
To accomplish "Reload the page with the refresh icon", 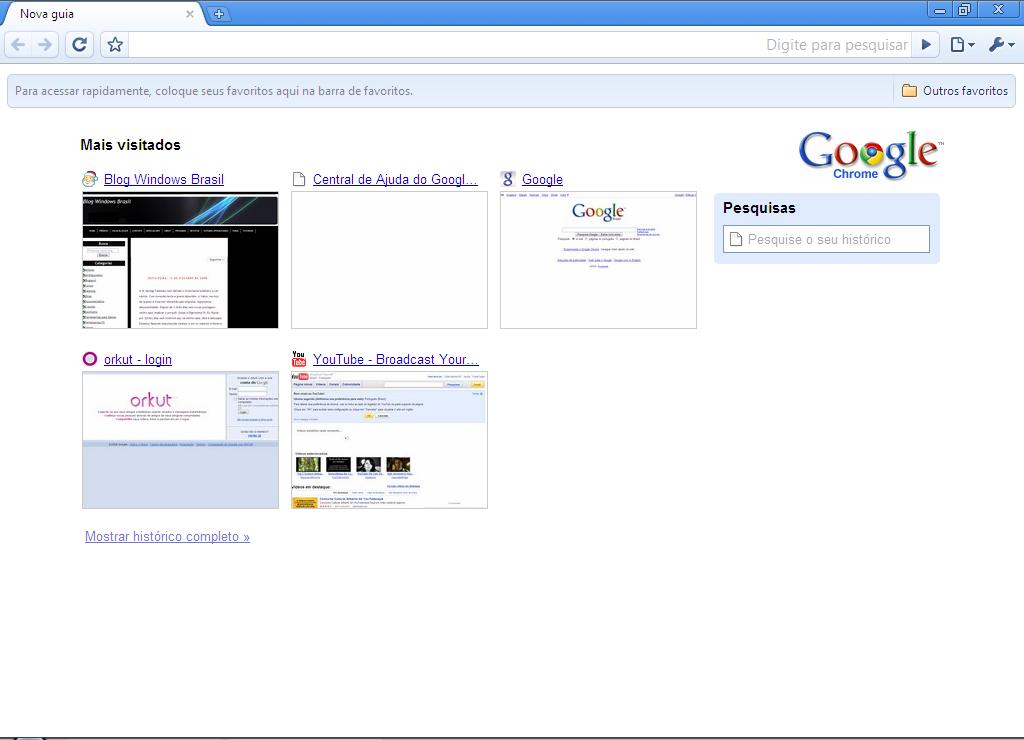I will coord(80,44).
